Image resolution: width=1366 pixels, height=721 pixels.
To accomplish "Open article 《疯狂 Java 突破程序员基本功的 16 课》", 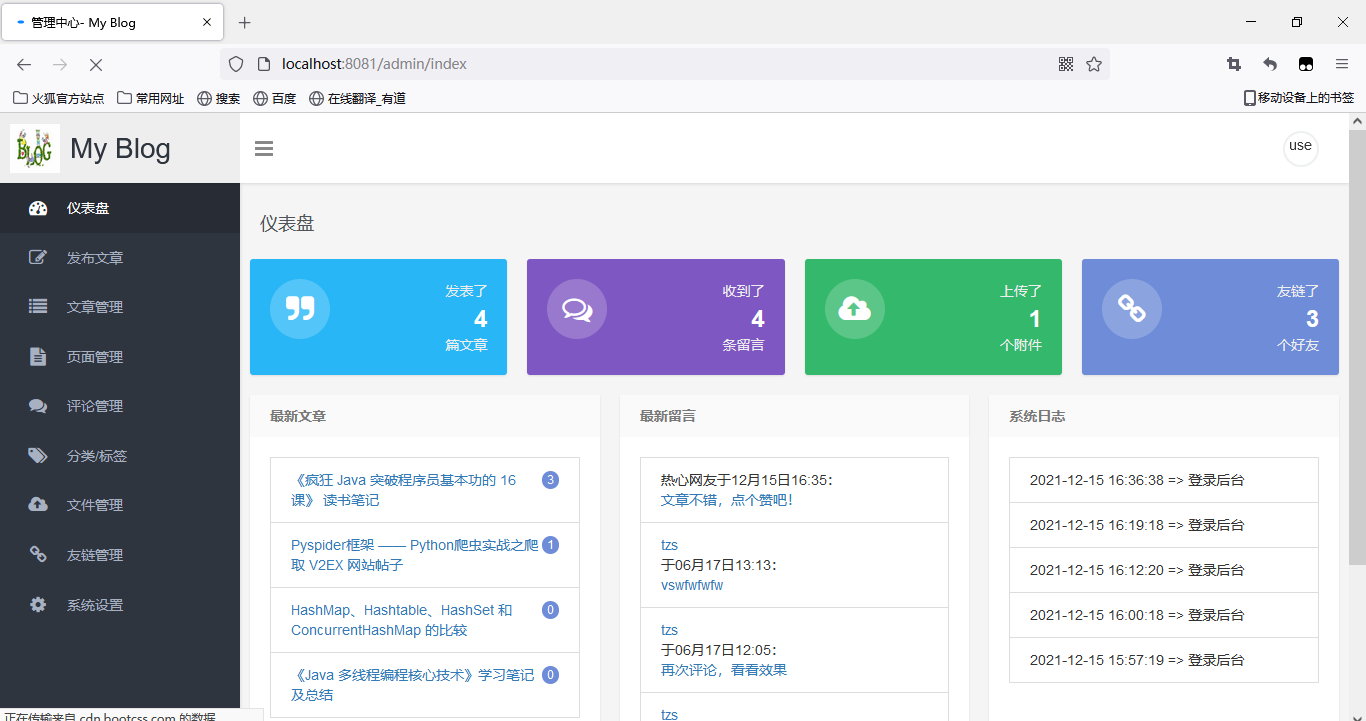I will click(404, 490).
